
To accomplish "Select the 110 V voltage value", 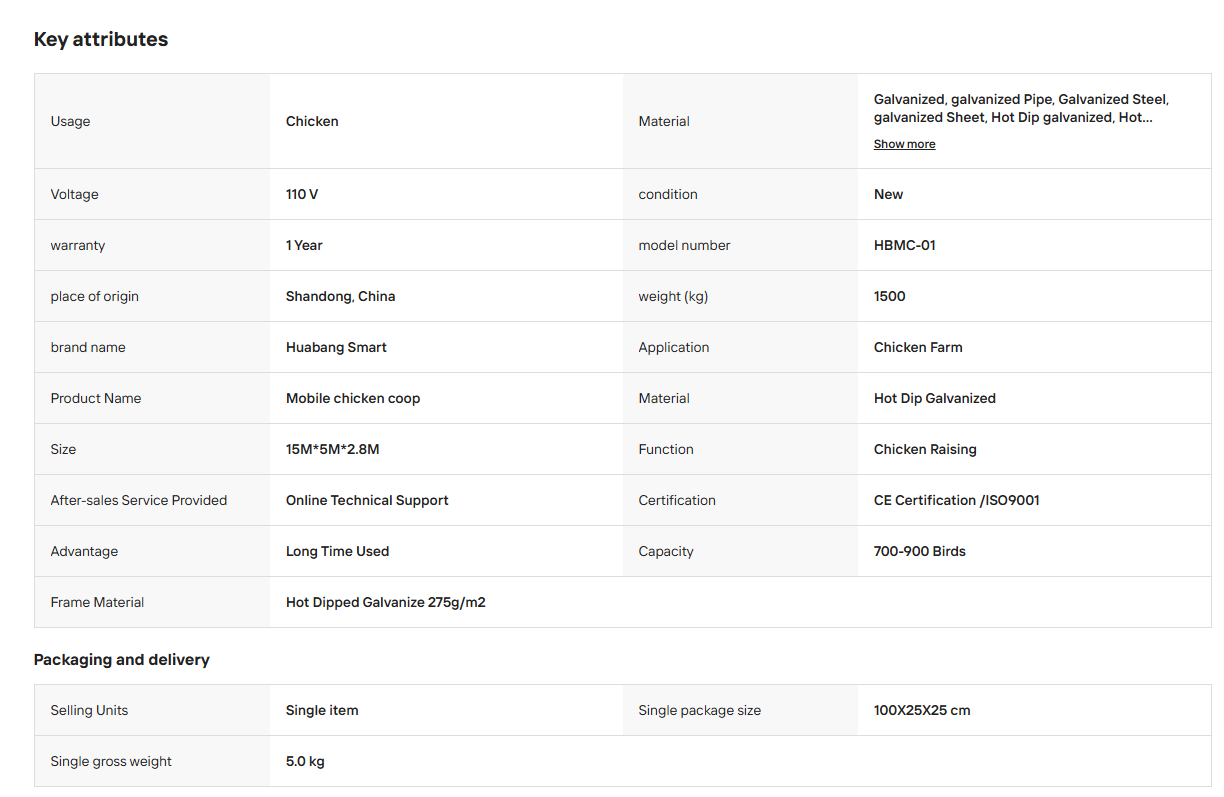I will [302, 194].
